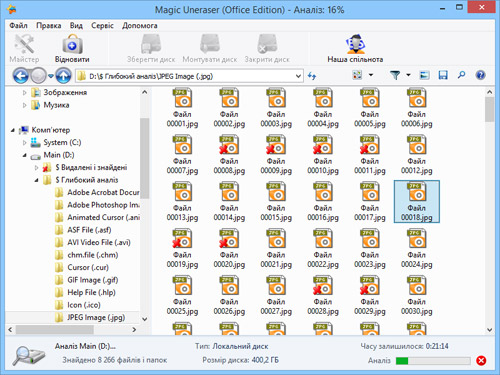This screenshot has height=375, width=500.
Task: Click the Up one level arrow
Action: point(63,76)
